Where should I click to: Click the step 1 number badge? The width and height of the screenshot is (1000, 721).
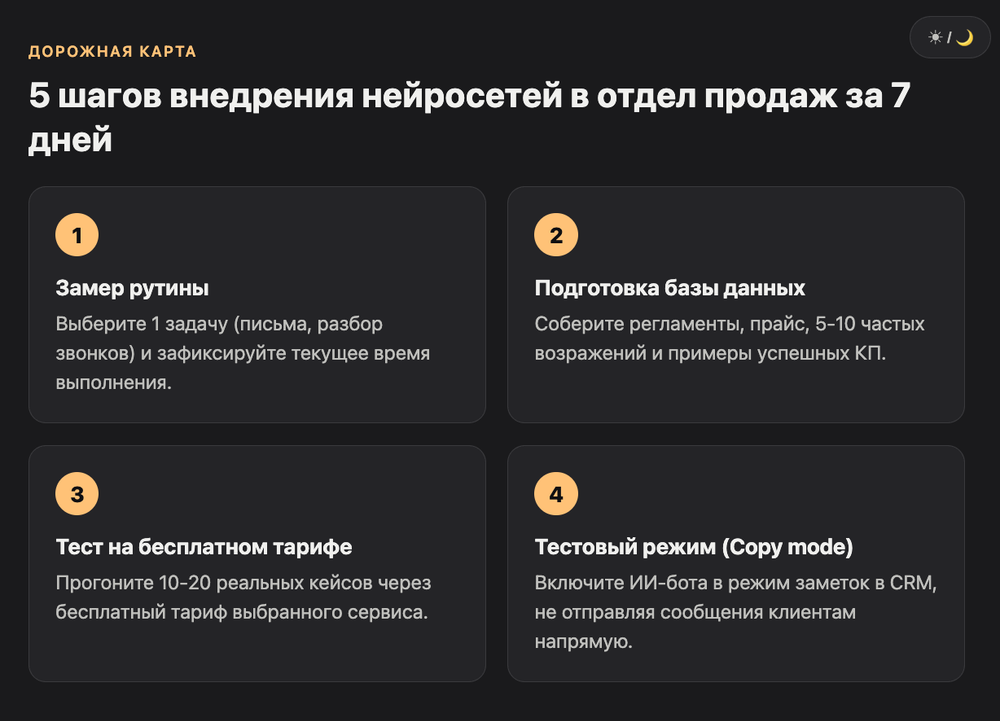pos(77,235)
